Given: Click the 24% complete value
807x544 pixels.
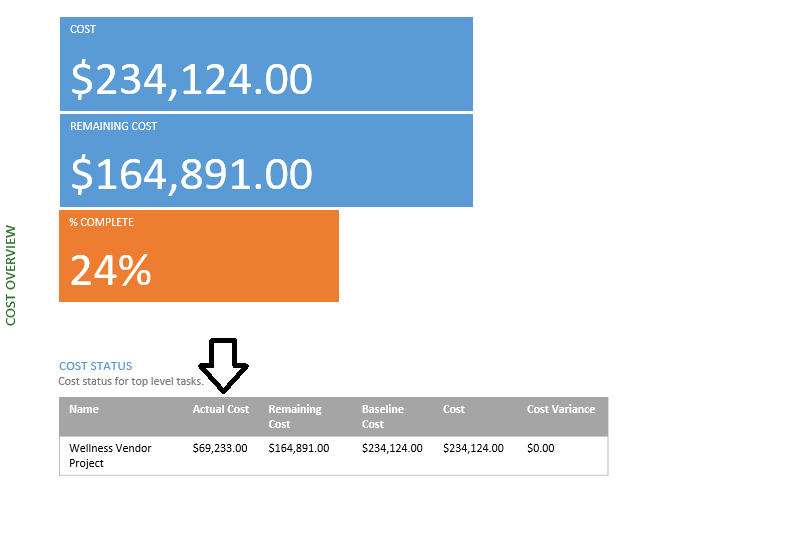Looking at the screenshot, I should click(x=111, y=270).
